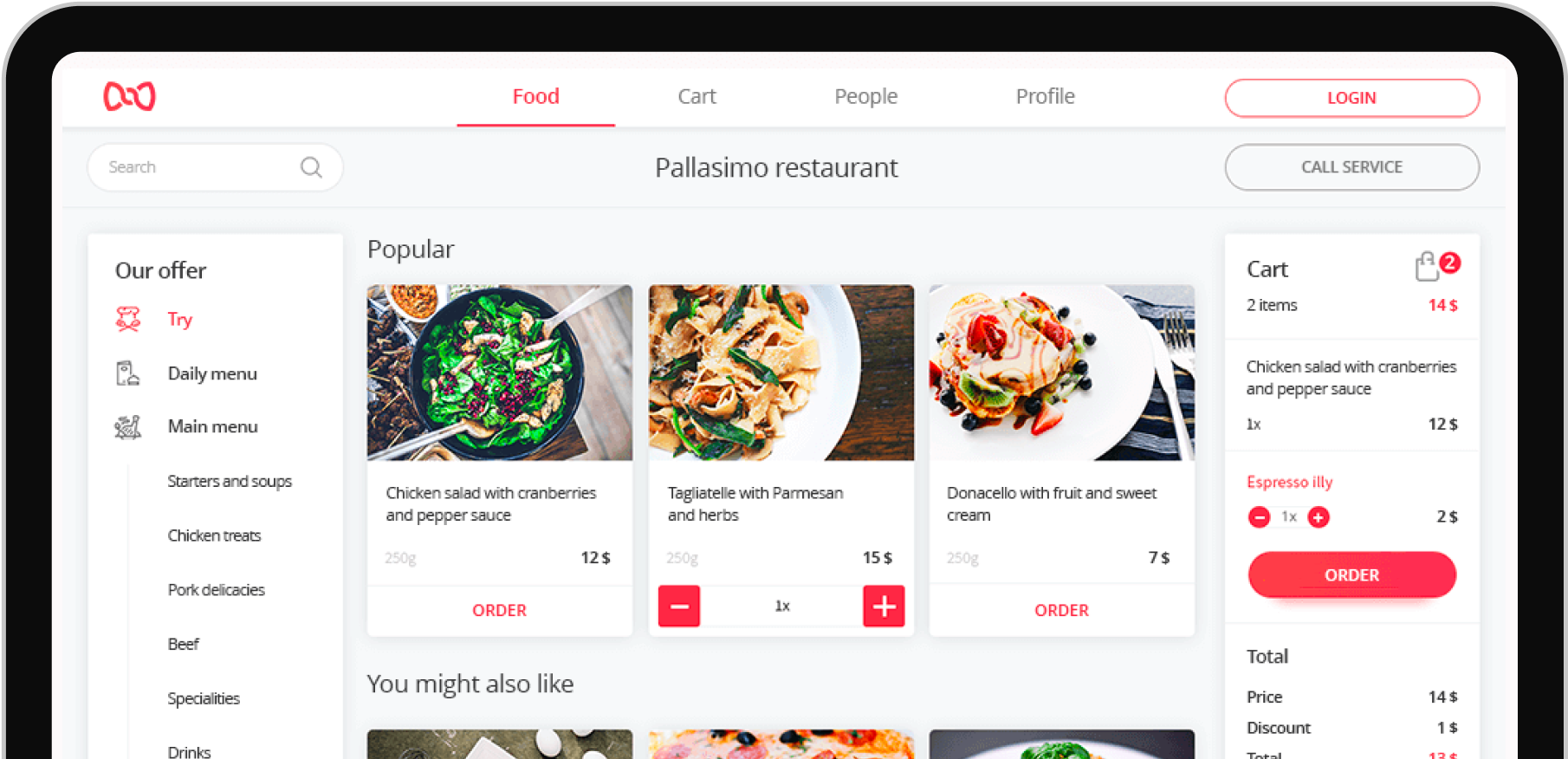Add one more Espresso illy in cart
1568x759 pixels.
coord(1319,517)
